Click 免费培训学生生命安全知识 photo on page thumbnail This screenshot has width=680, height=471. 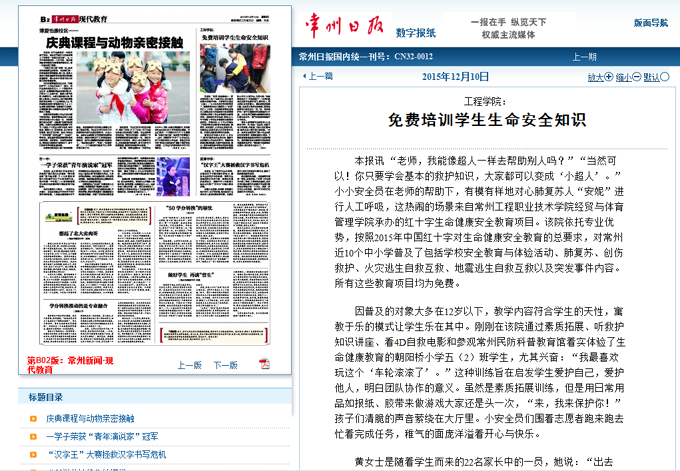[x=235, y=68]
